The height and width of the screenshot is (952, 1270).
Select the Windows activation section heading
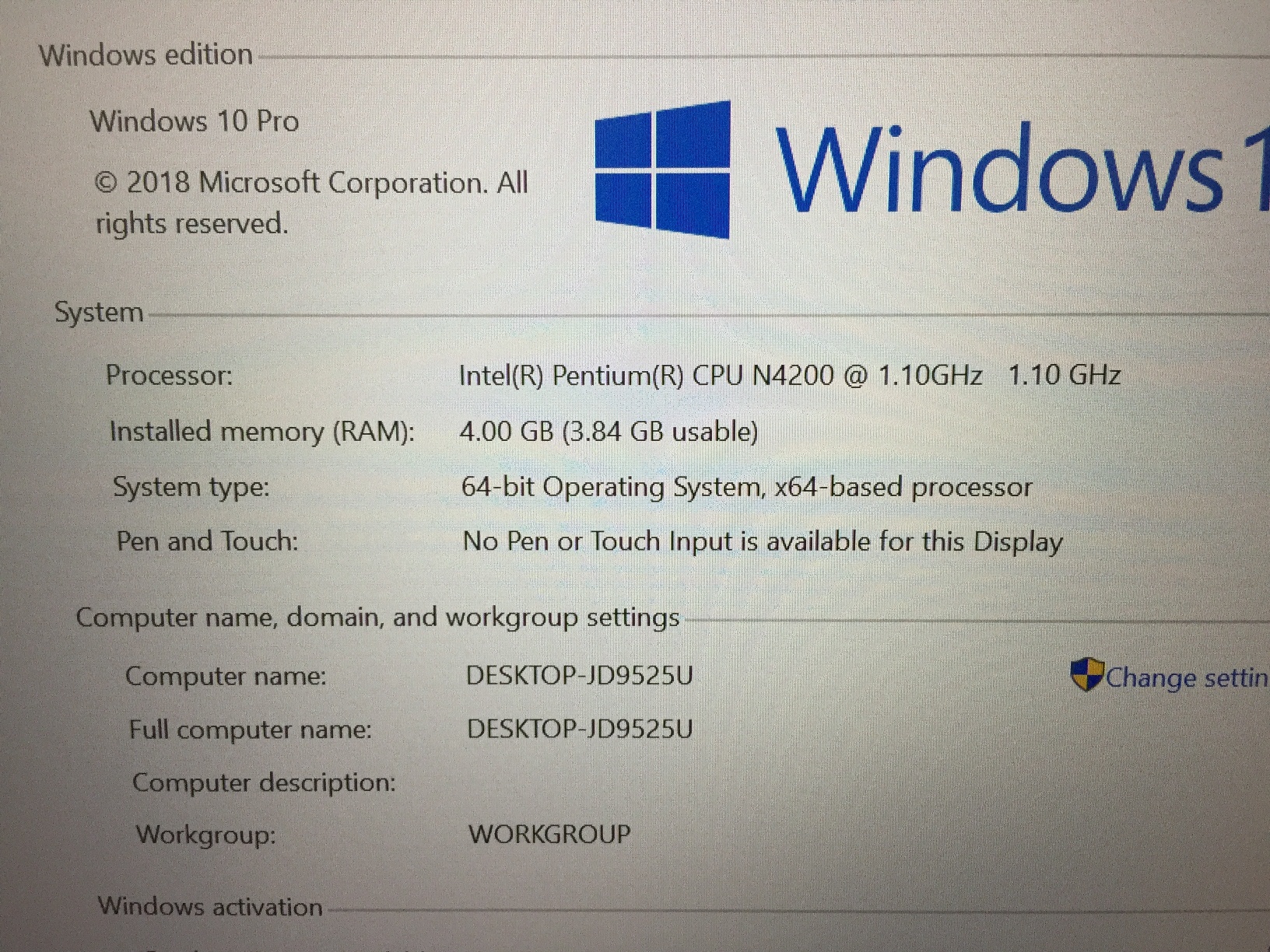(210, 907)
